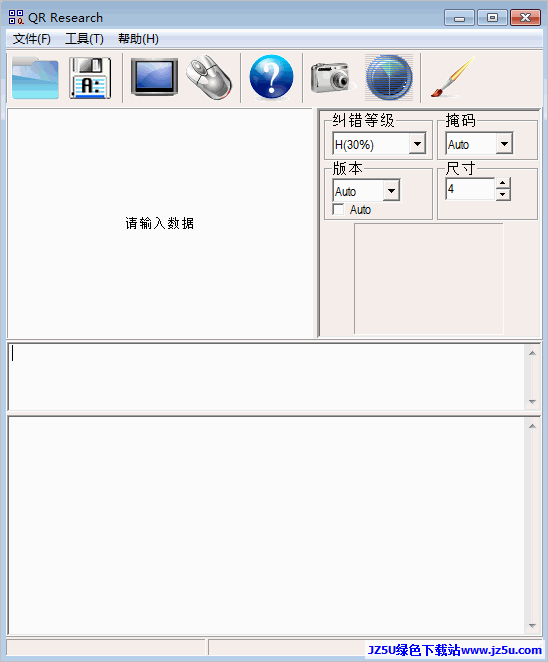Click up arrow of lower pane scrollbar
This screenshot has width=548, height=662.
(532, 426)
